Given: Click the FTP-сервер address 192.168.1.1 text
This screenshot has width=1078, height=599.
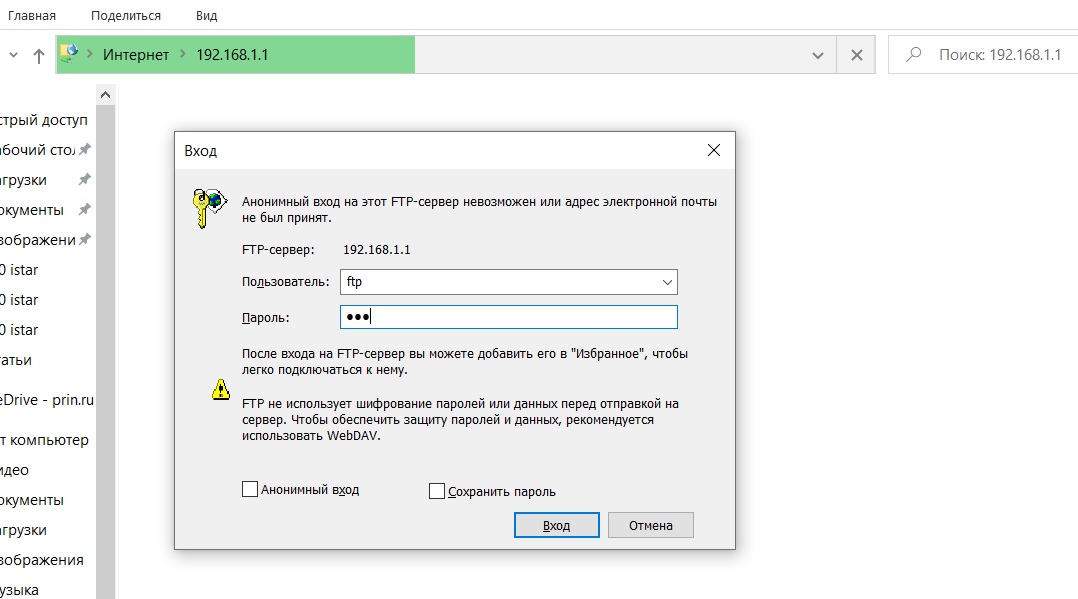Looking at the screenshot, I should pos(377,250).
